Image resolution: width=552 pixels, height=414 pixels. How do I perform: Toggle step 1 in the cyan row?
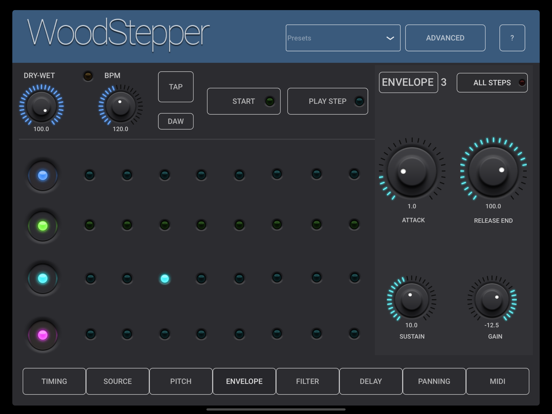pos(90,278)
